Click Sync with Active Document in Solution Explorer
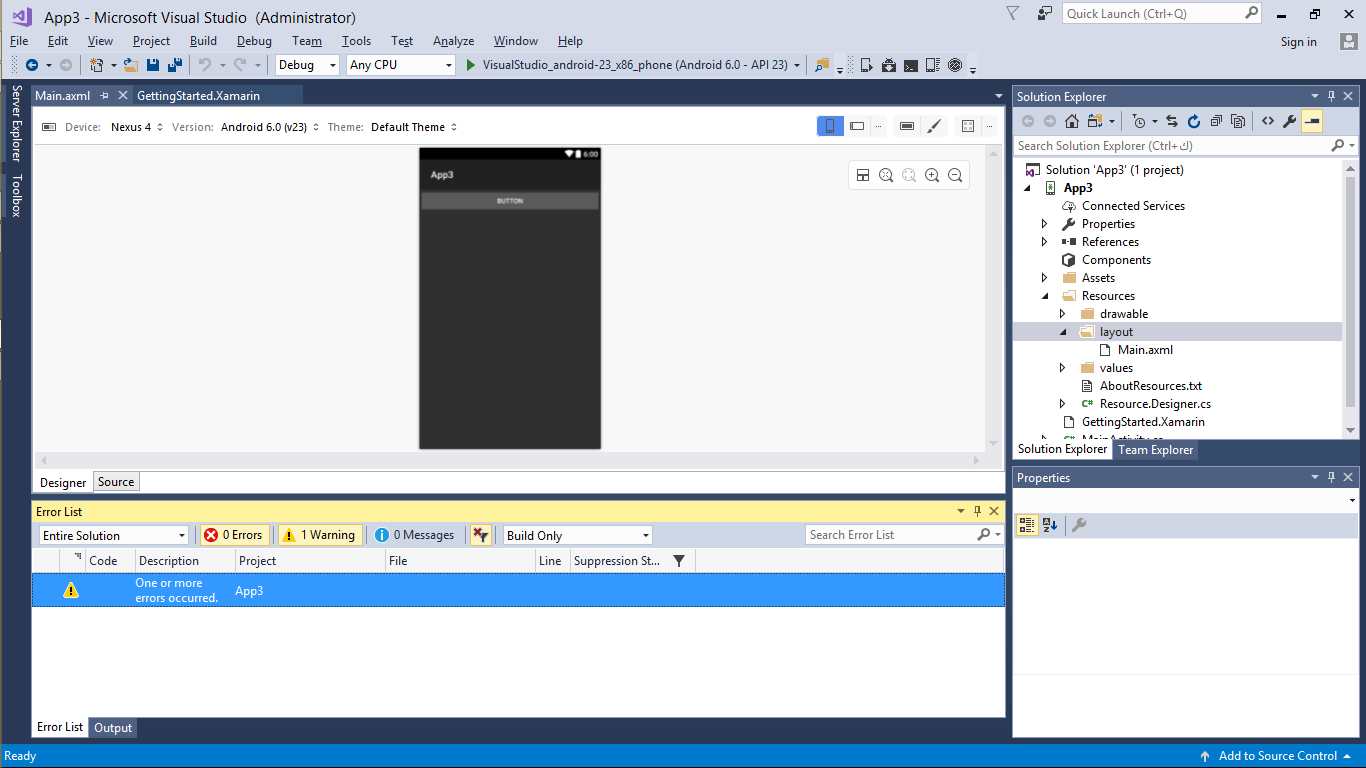This screenshot has height=768, width=1366. click(1171, 121)
